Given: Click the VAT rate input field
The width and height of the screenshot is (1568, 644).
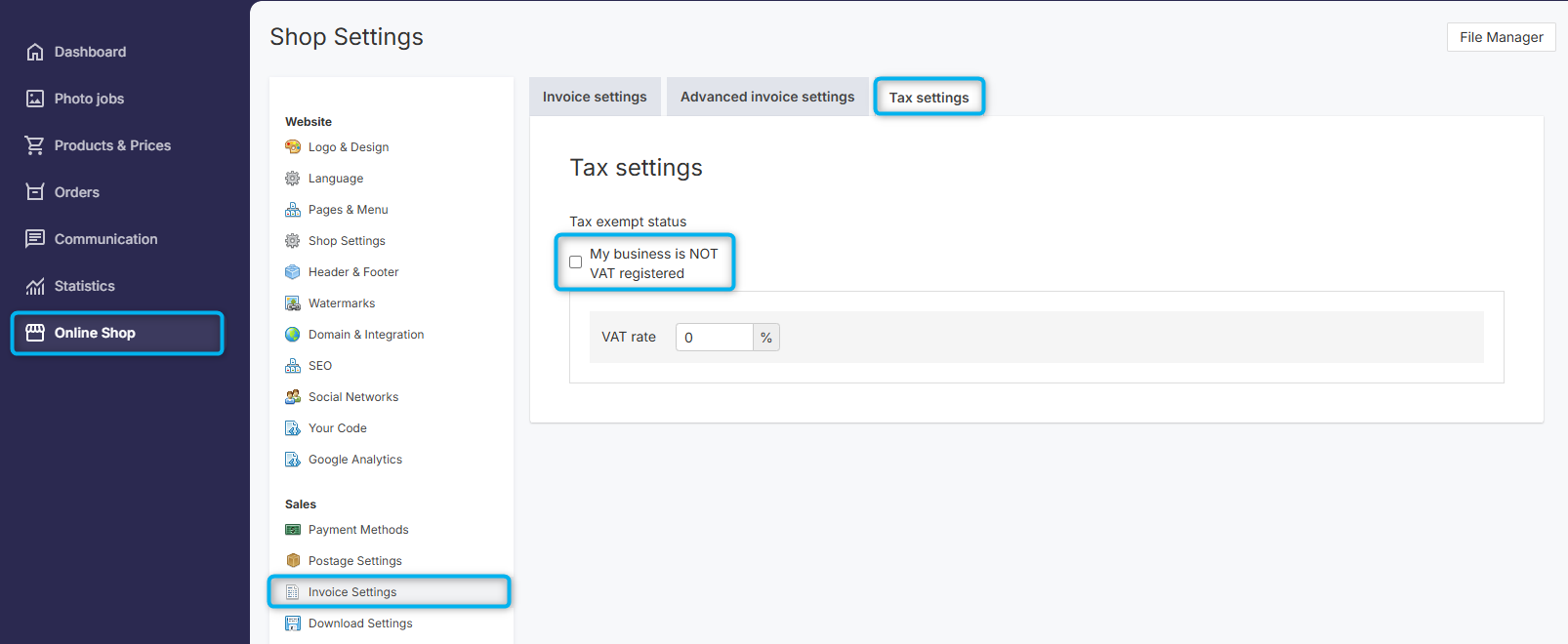Looking at the screenshot, I should [715, 338].
